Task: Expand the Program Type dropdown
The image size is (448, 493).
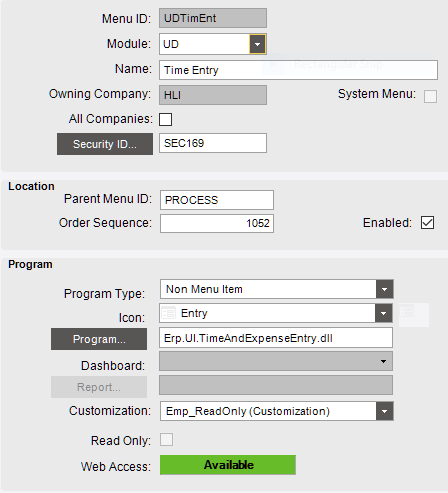Action: tap(384, 289)
